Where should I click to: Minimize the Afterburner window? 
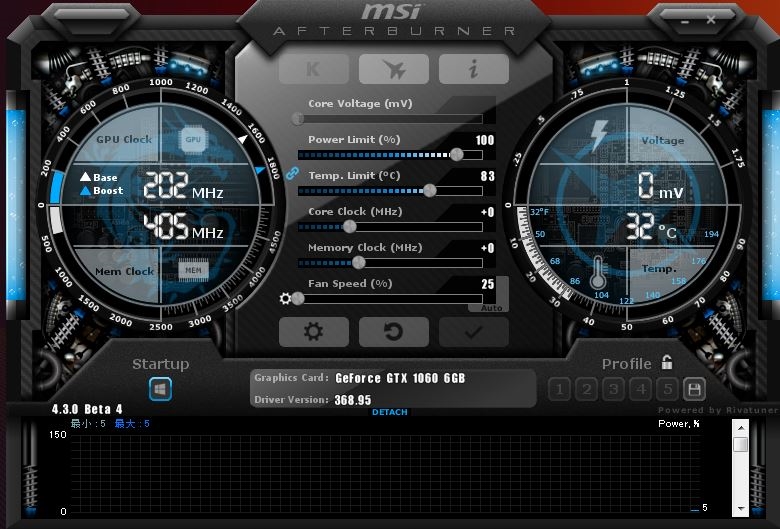(685, 21)
